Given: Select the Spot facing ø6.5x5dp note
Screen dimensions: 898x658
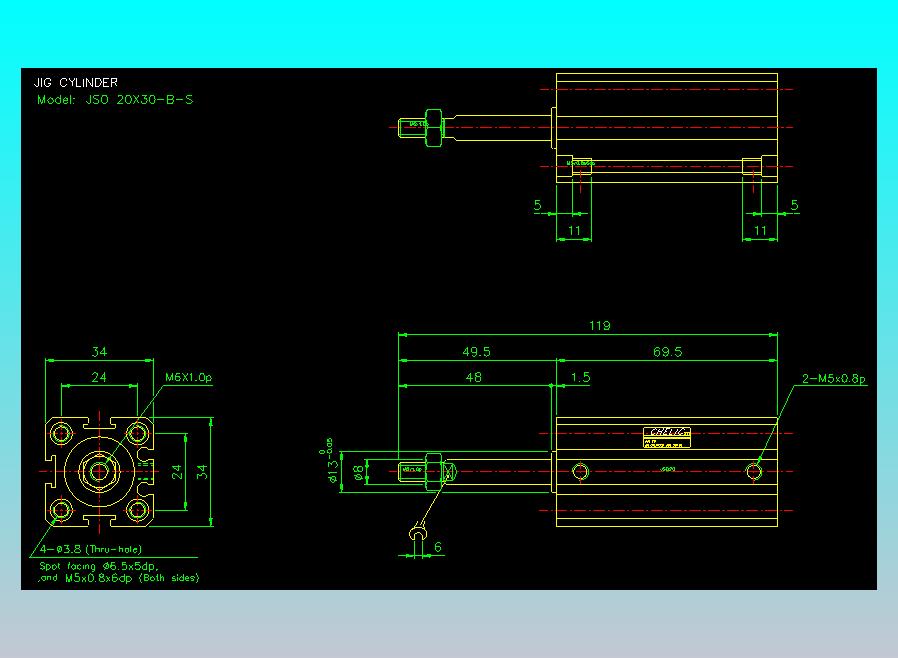Looking at the screenshot, I should coord(99,566).
